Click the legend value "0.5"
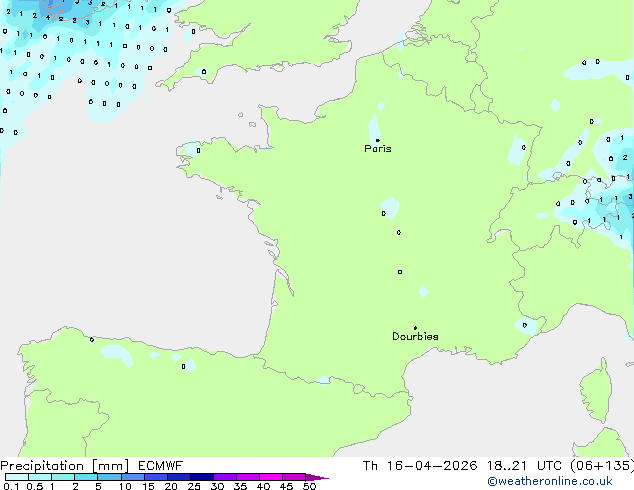634x490 pixels. [x=34, y=486]
